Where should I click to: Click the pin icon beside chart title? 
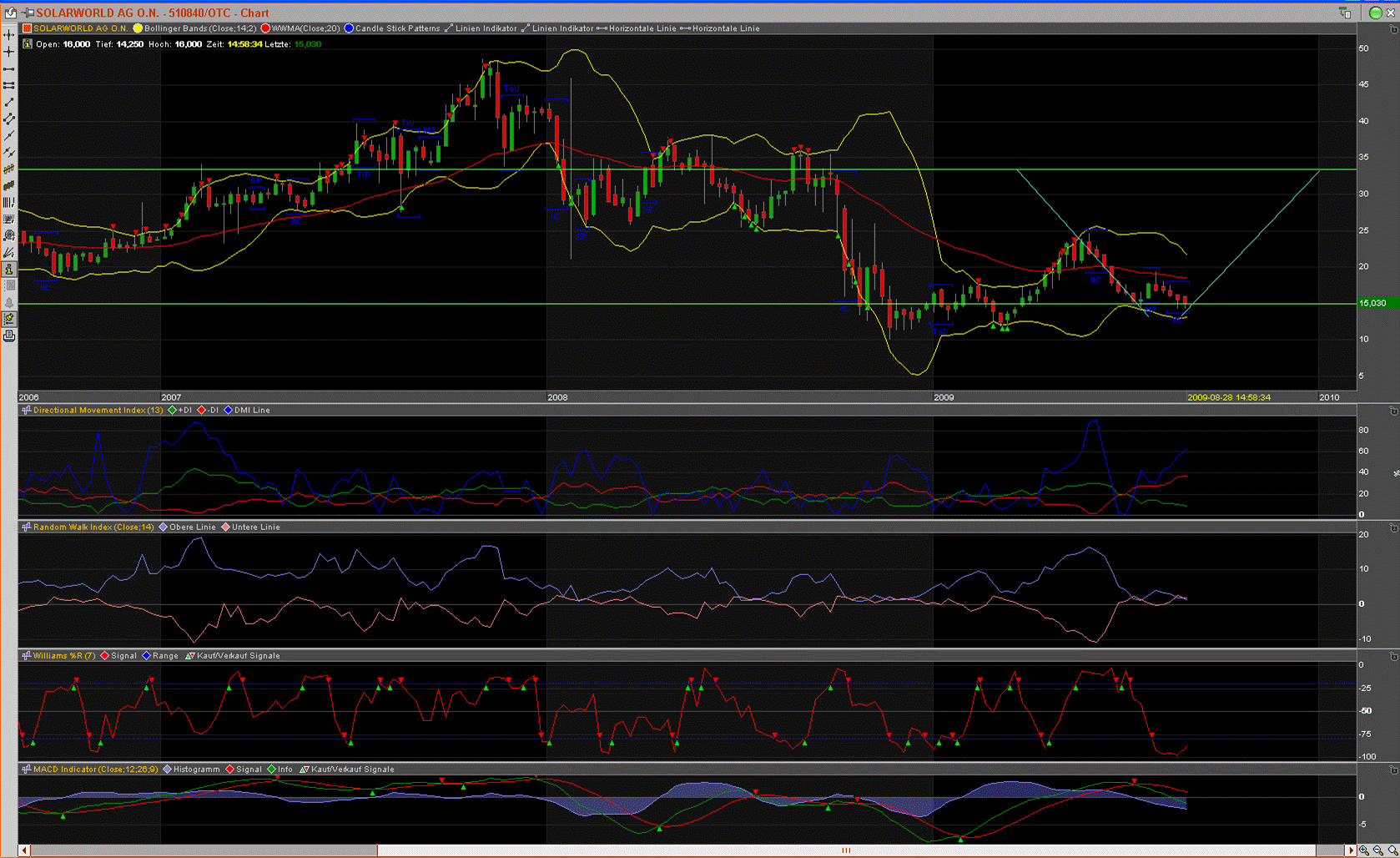click(28, 13)
